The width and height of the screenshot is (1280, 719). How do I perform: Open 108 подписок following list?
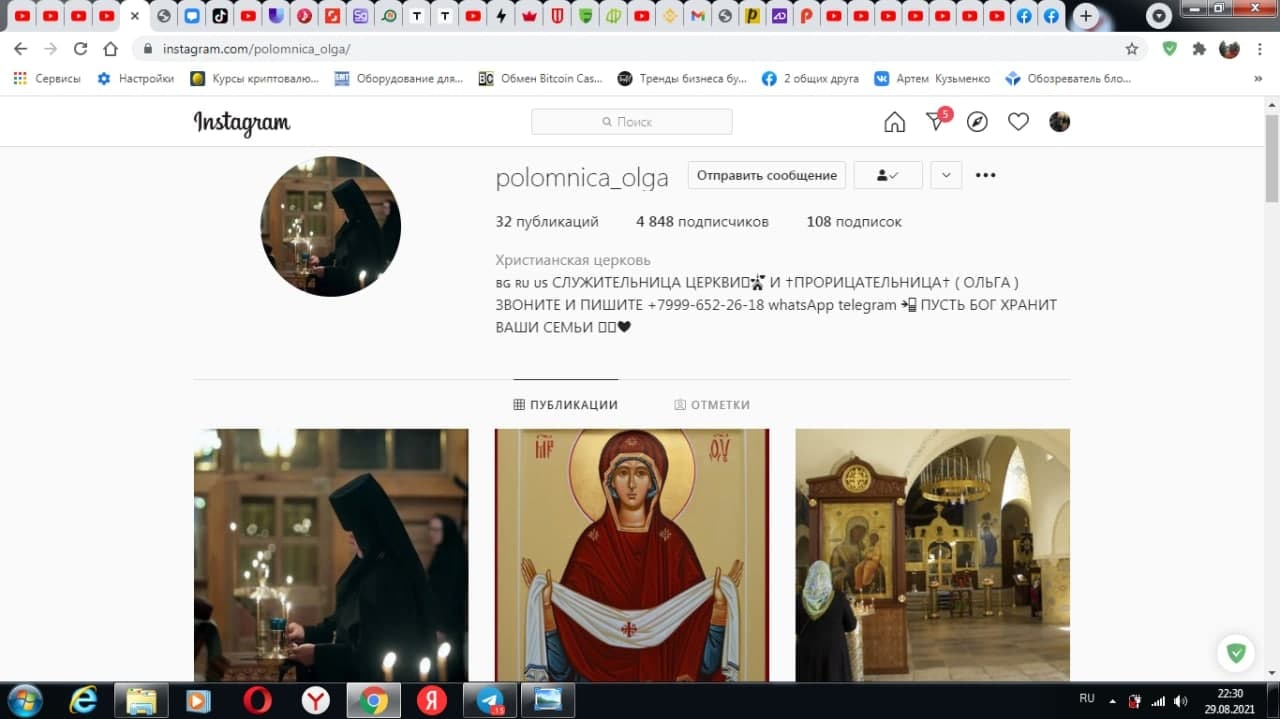[854, 222]
